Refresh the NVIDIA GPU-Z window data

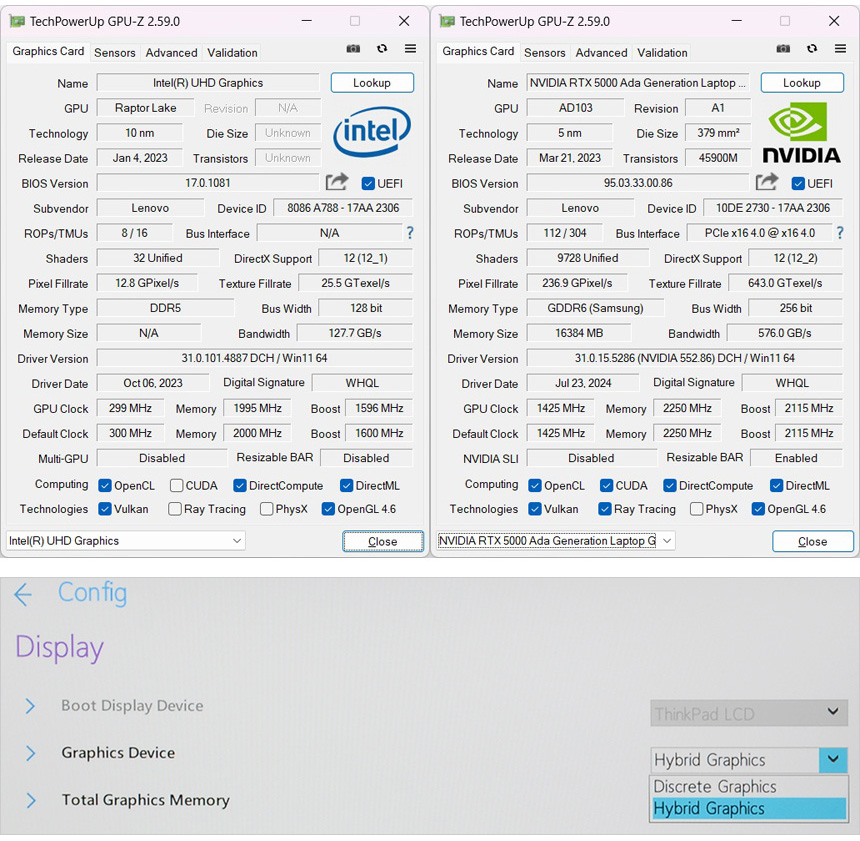(812, 49)
